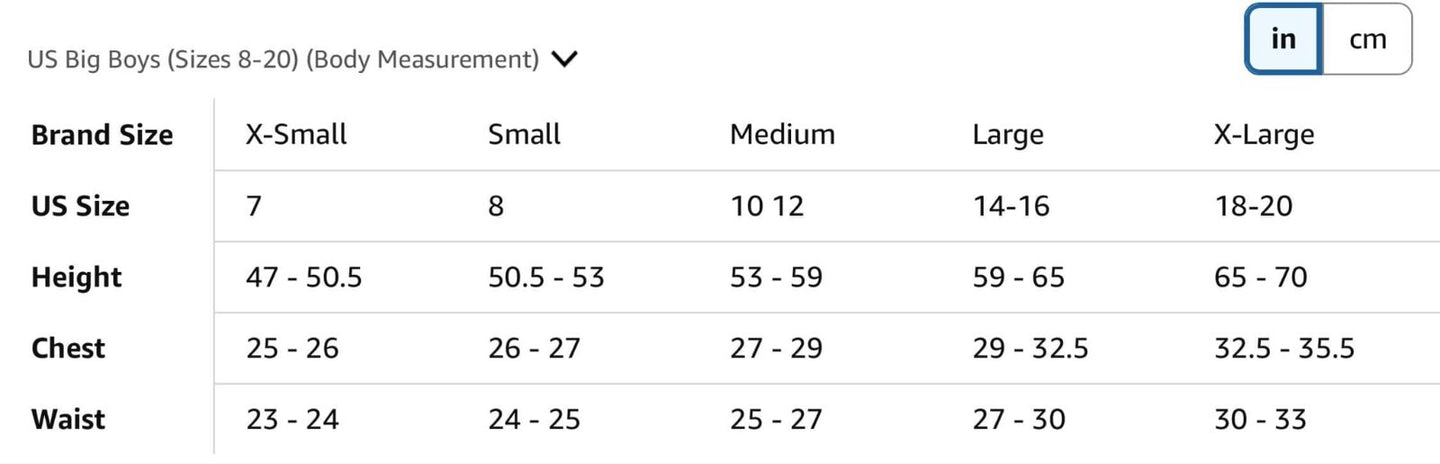Select the Brand Size row header
Screen dimensions: 1440x464
102,135
